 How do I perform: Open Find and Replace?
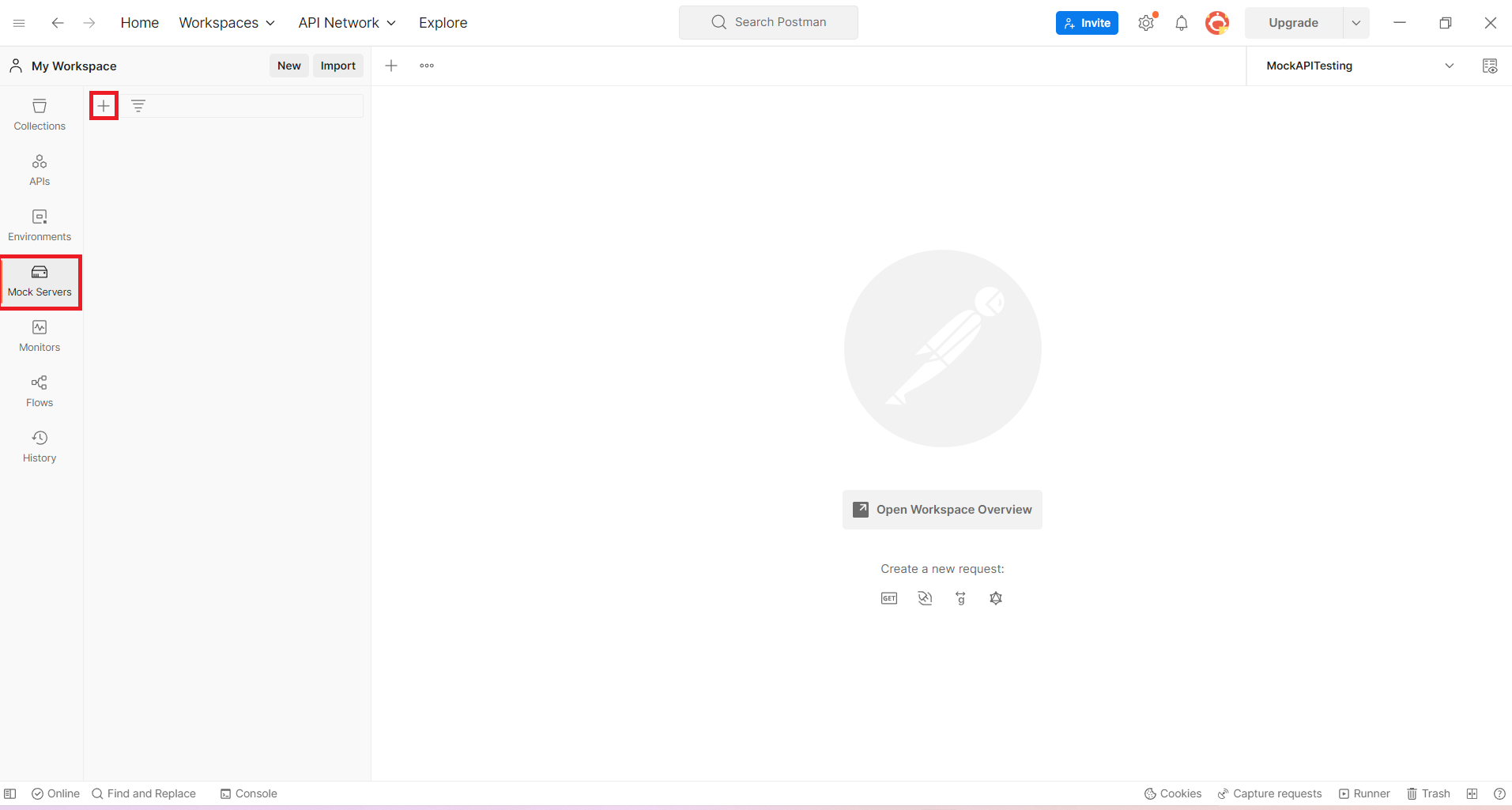click(144, 793)
